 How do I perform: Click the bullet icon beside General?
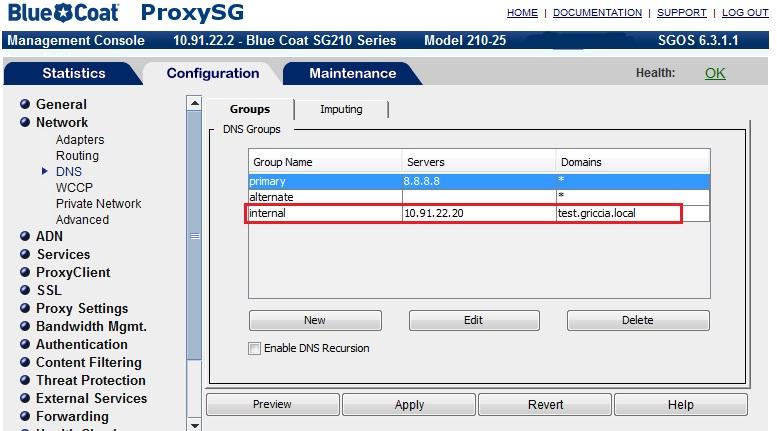tap(25, 104)
